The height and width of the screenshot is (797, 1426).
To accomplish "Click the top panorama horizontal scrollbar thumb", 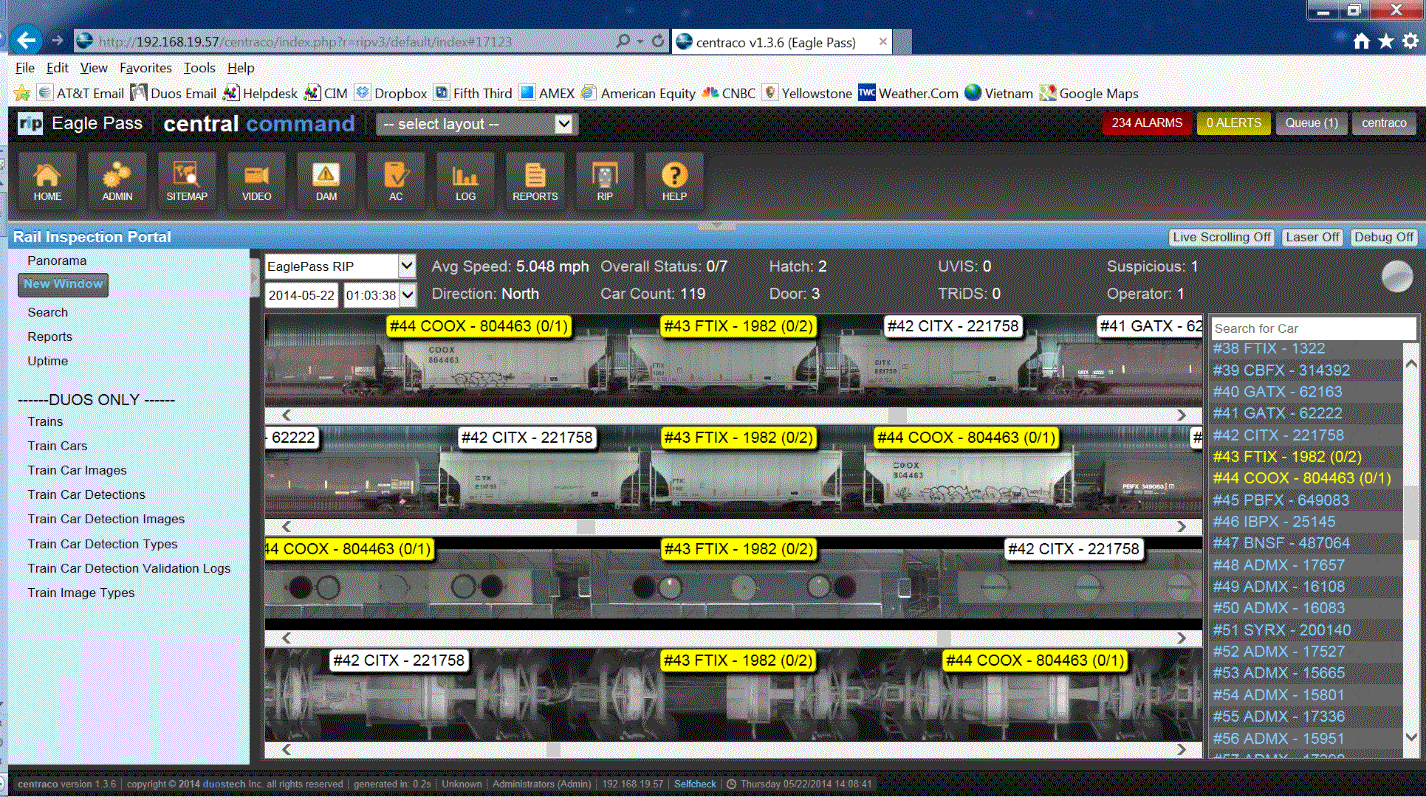I will click(897, 415).
